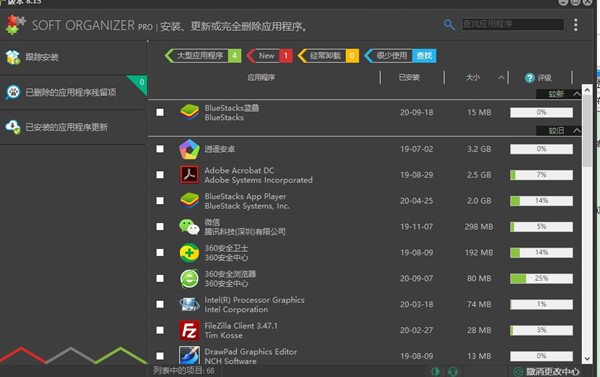Click the 跟踪安装 box icon

pos(13,57)
